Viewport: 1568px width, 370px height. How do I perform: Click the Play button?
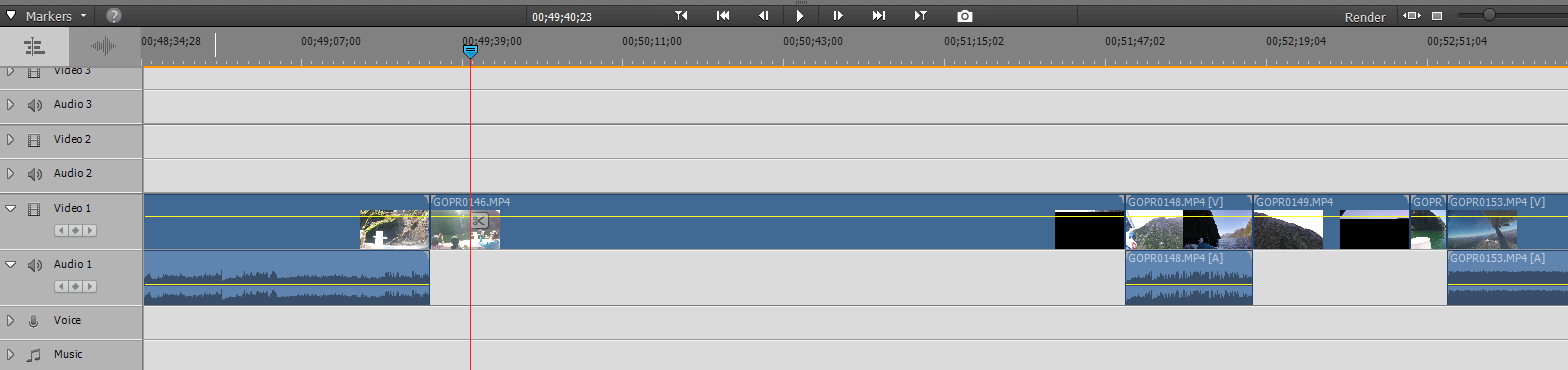tap(800, 16)
